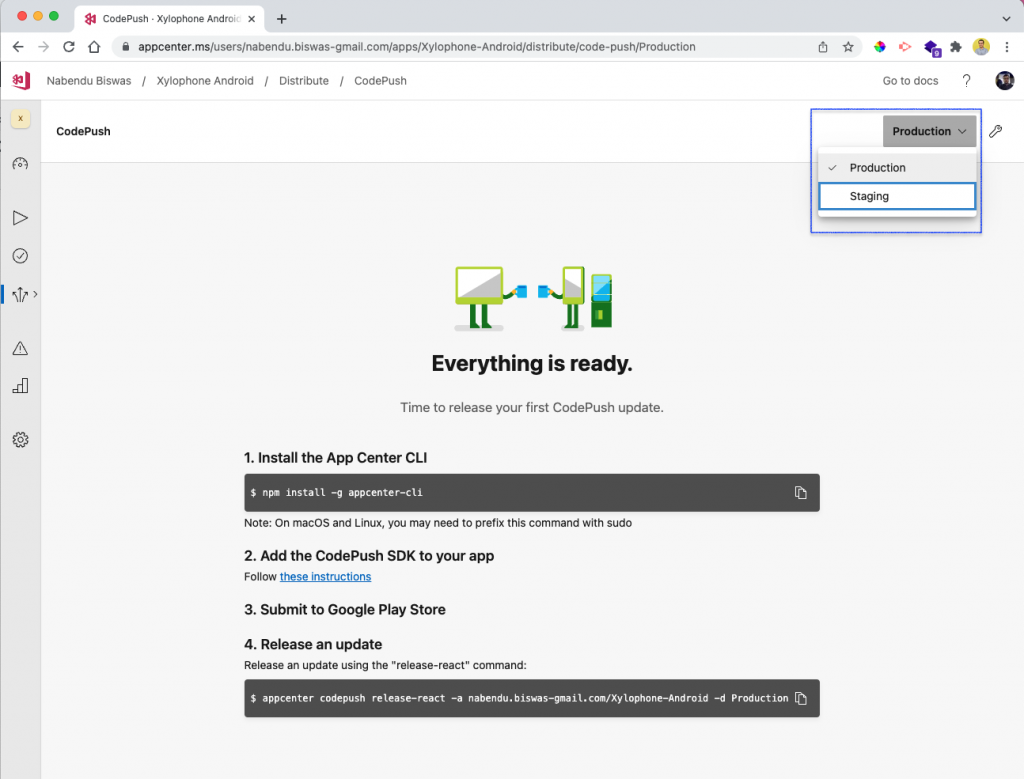Open the these instructions link
Screen dimensions: 1024x779
(325, 577)
